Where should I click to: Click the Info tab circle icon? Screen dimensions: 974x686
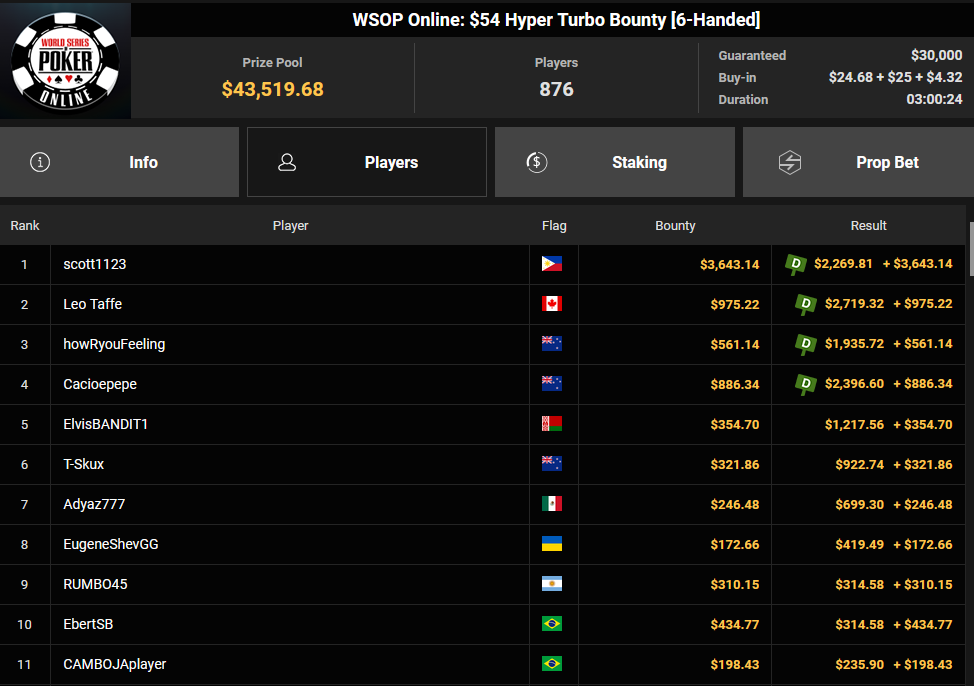[40, 162]
